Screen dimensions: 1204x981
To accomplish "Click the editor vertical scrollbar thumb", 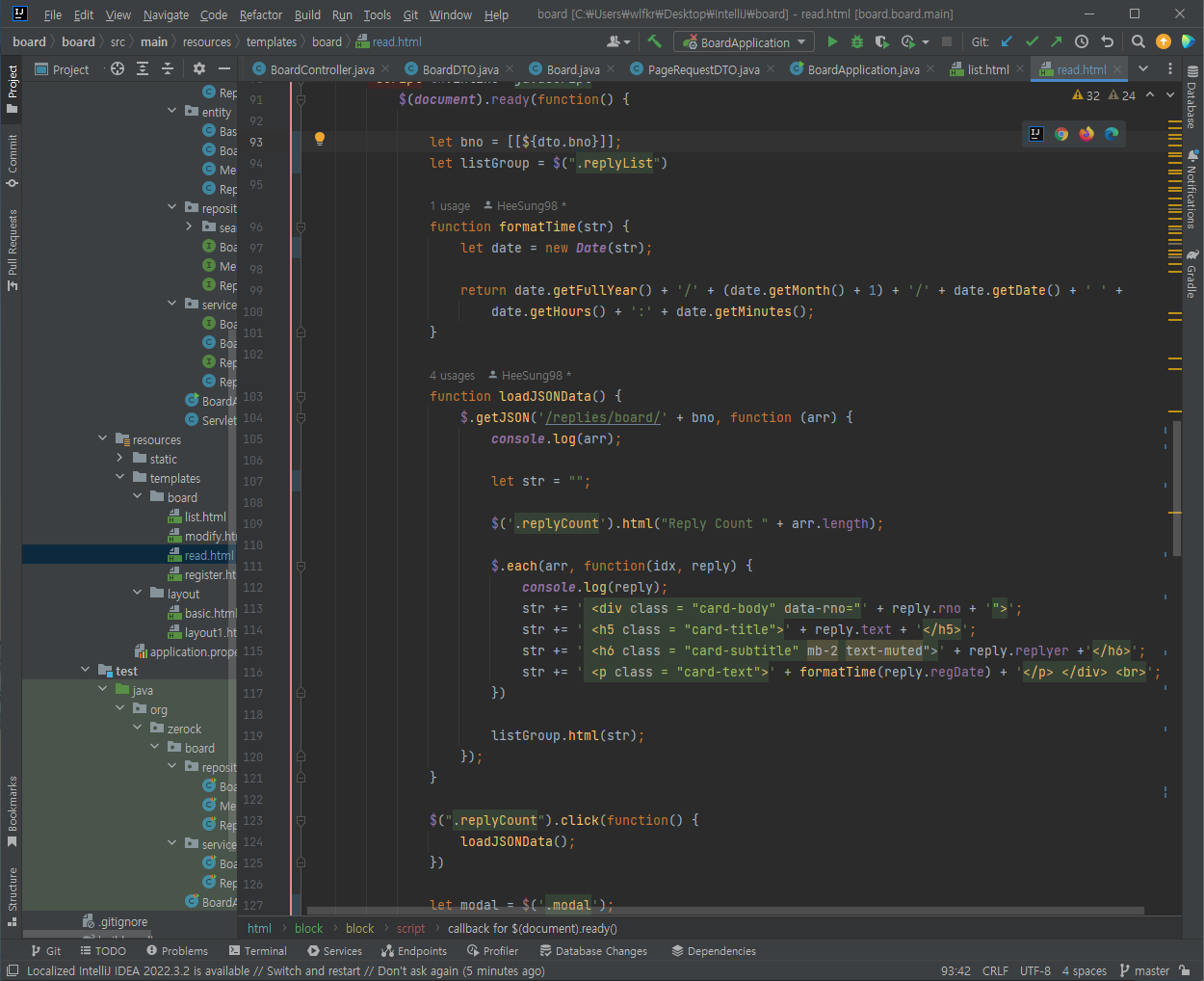I will [1177, 487].
